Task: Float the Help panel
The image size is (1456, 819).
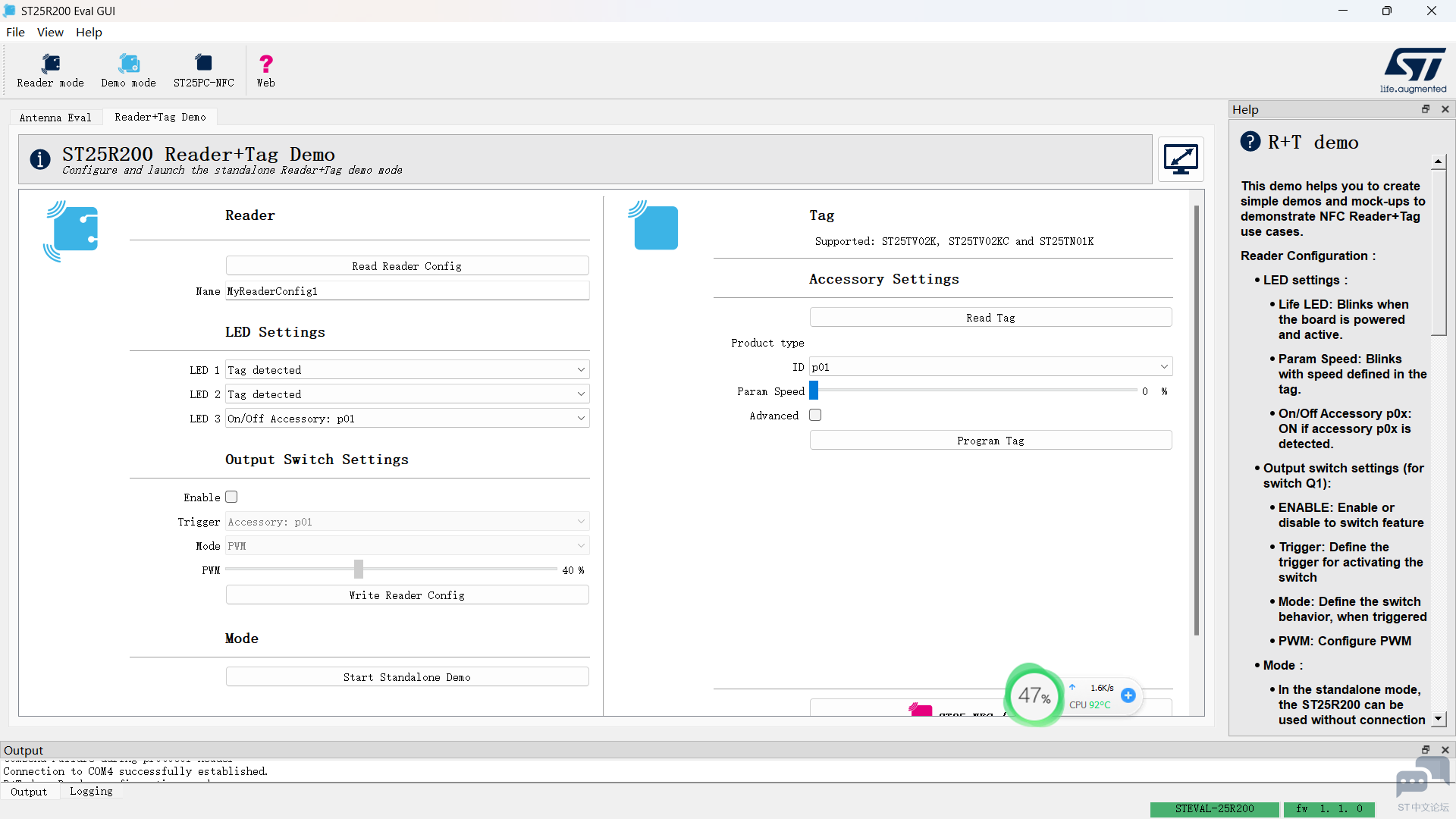Action: 1426,109
